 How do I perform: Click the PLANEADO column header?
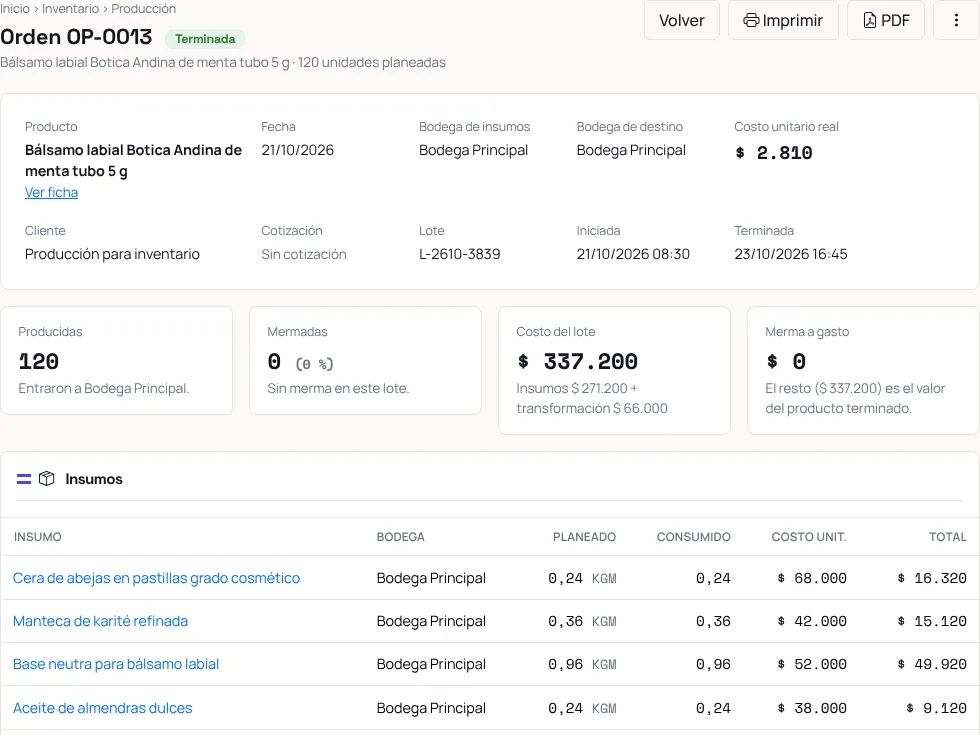pyautogui.click(x=584, y=537)
